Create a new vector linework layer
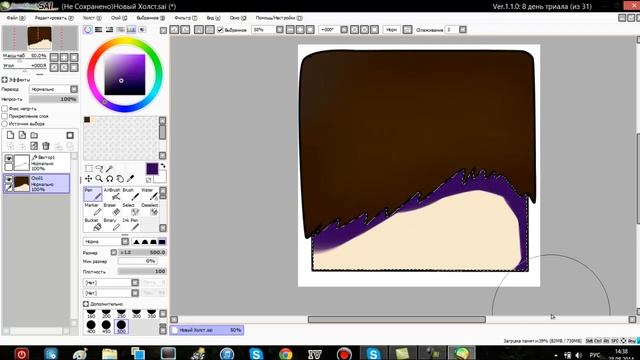This screenshot has width=640, height=360. (x=22, y=135)
